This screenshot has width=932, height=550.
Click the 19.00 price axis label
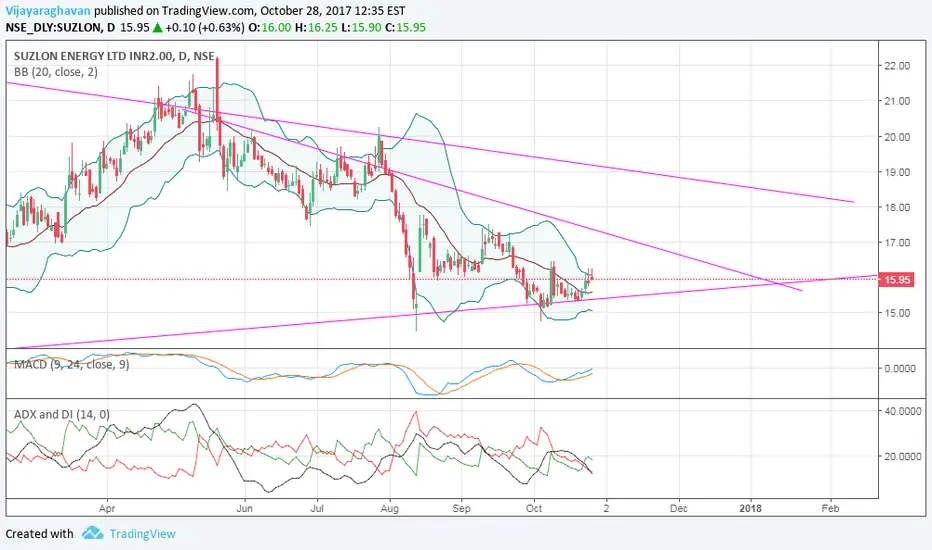pos(897,172)
